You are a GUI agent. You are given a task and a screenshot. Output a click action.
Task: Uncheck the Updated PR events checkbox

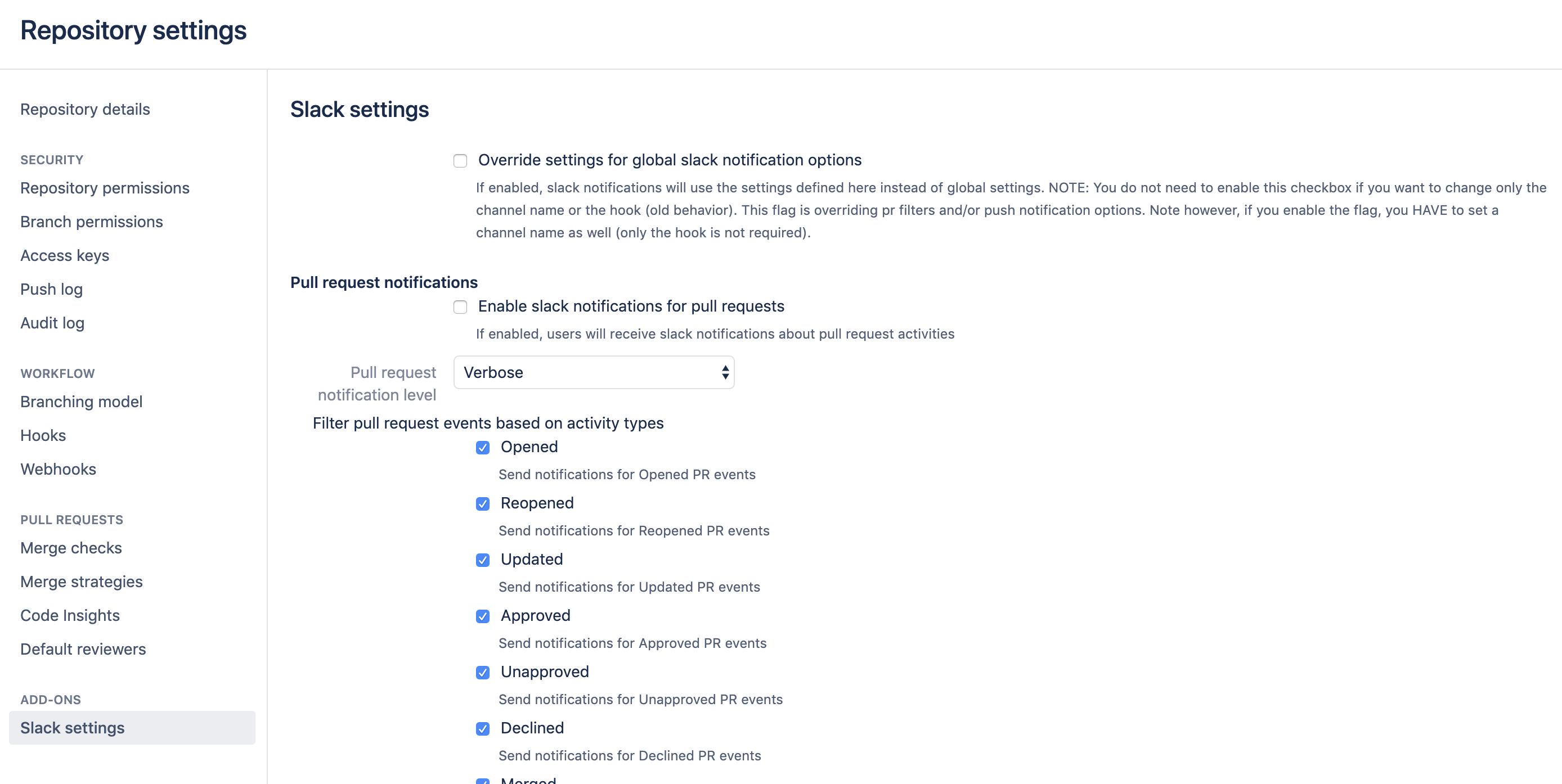(483, 560)
